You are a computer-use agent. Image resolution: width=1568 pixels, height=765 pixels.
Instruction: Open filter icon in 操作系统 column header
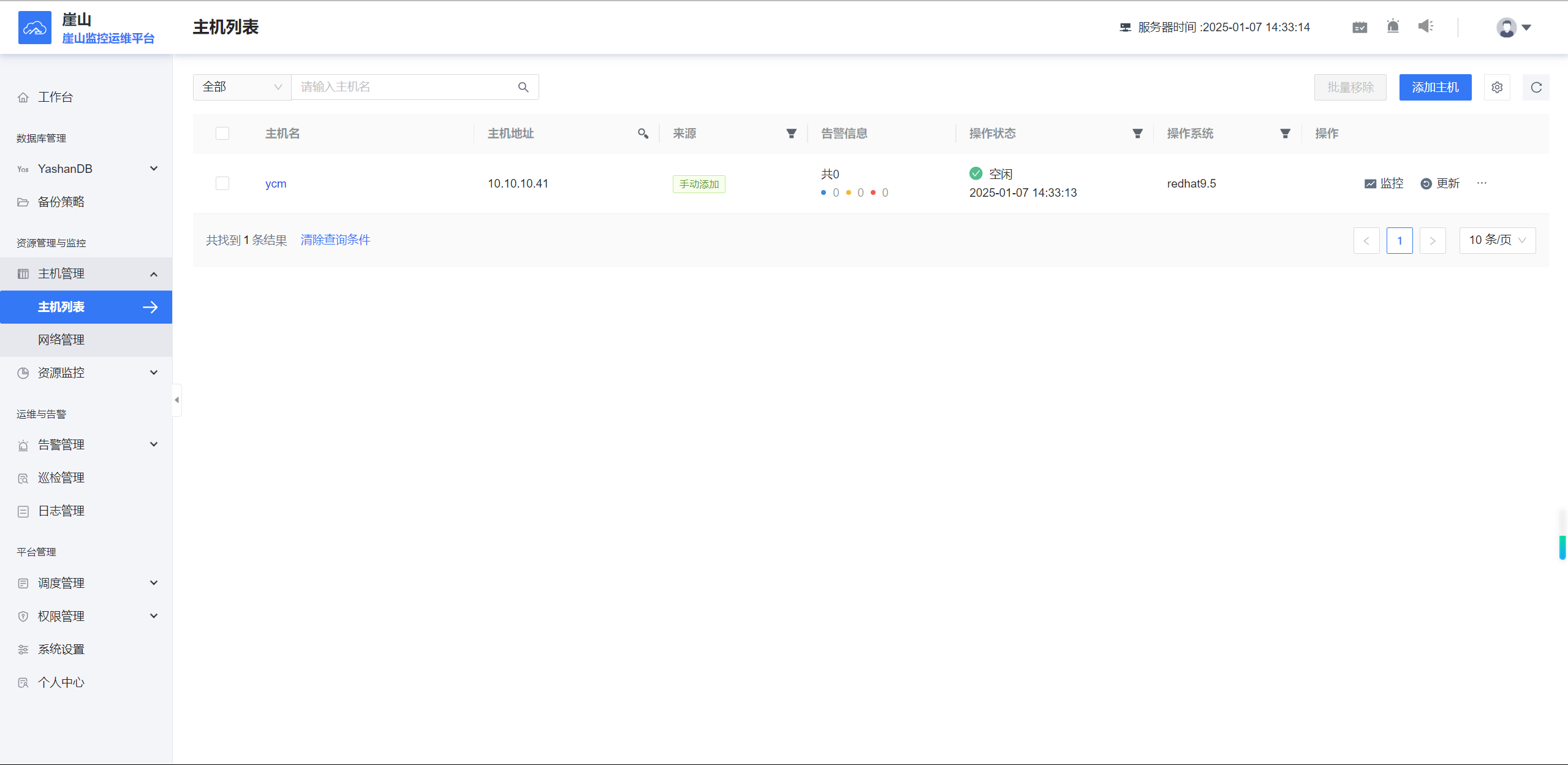(x=1285, y=133)
